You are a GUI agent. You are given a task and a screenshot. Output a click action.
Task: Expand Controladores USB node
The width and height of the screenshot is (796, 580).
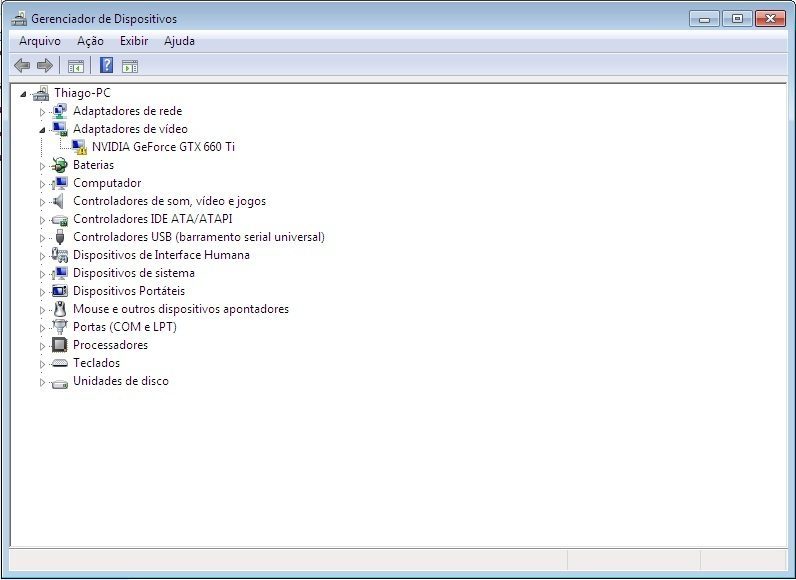coord(42,238)
